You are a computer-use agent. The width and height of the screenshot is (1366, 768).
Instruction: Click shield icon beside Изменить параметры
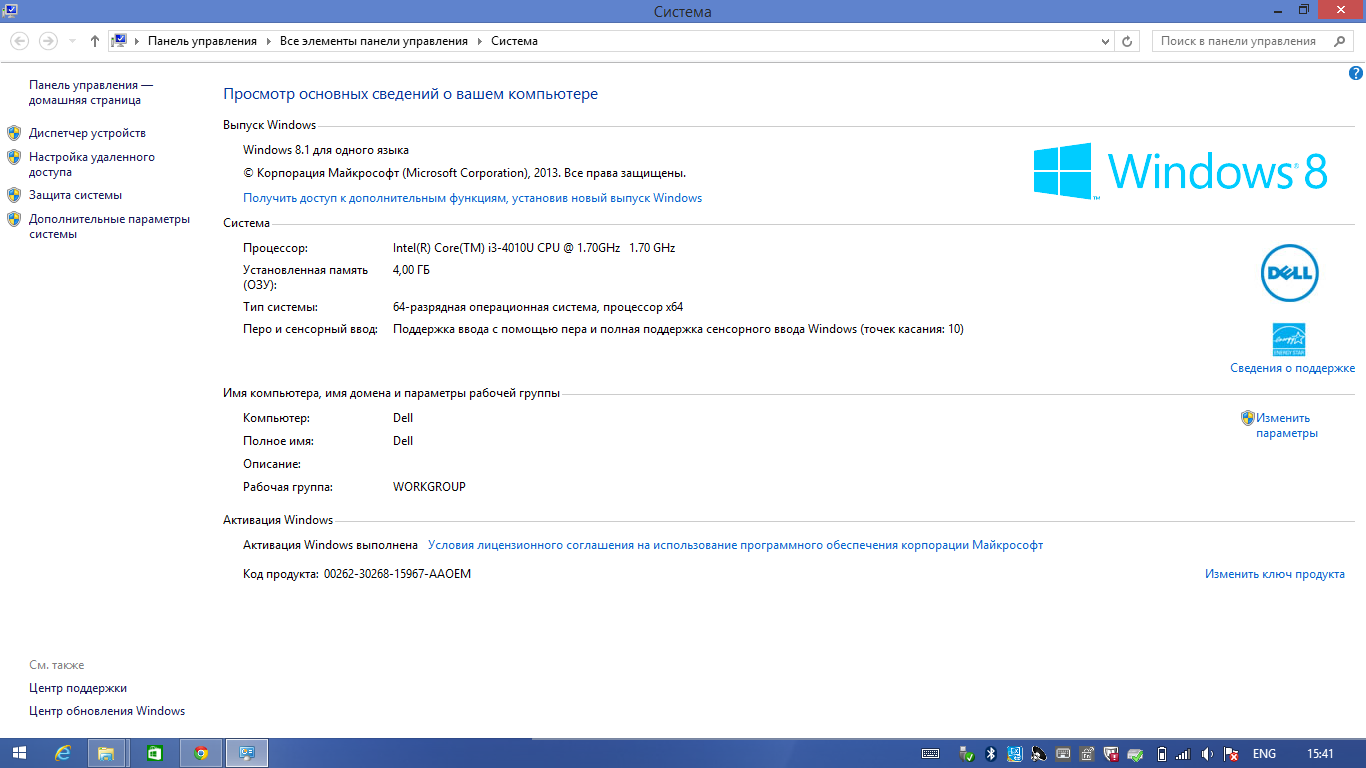tap(1247, 418)
